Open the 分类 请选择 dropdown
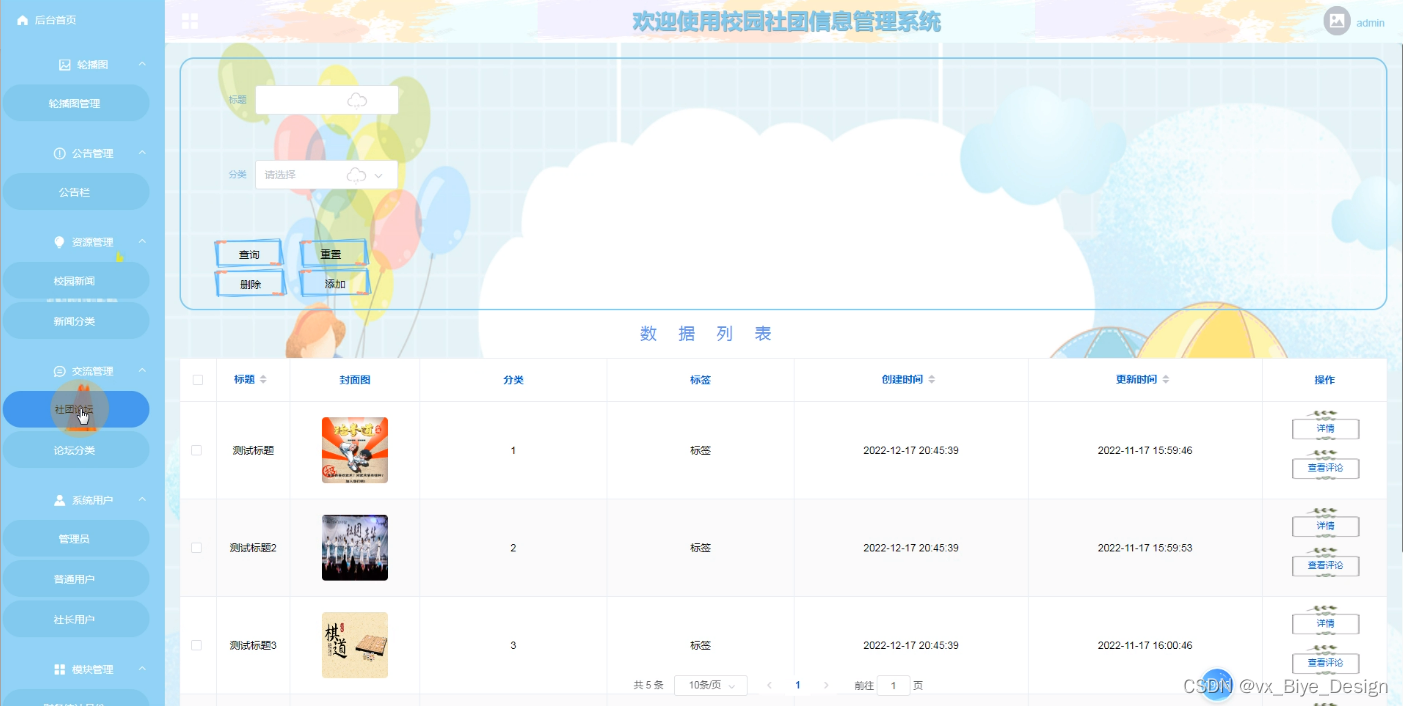This screenshot has width=1403, height=706. pyautogui.click(x=326, y=175)
